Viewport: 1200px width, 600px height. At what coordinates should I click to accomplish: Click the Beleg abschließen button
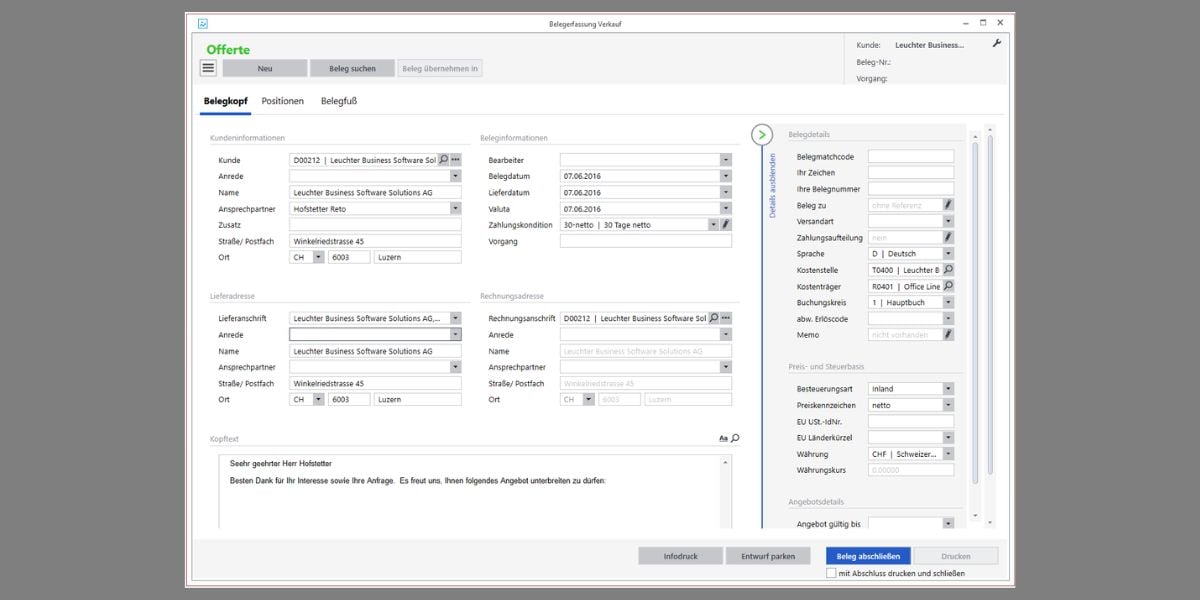coord(867,556)
